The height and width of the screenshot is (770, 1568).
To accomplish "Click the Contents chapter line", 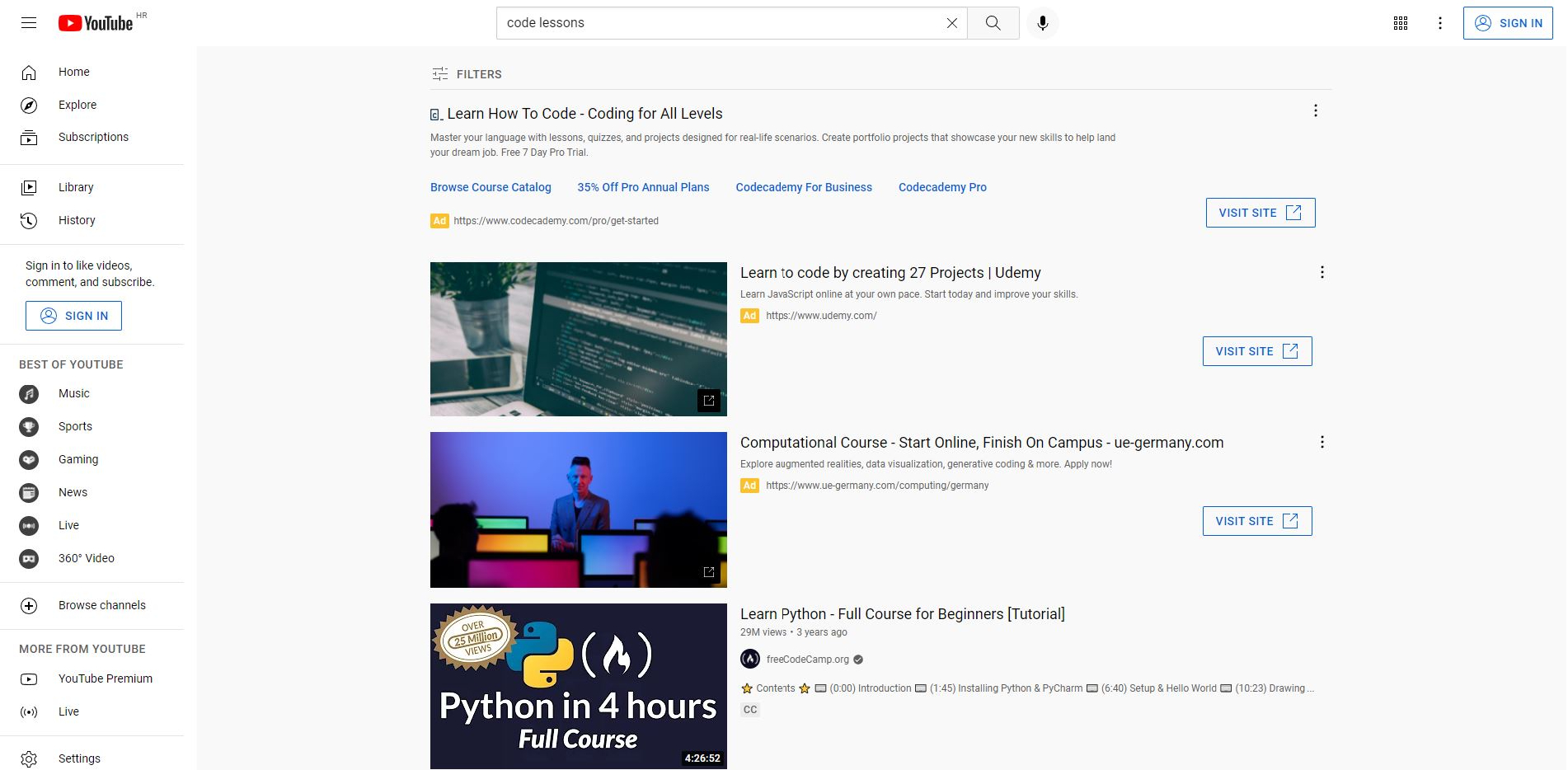I will (x=1027, y=688).
